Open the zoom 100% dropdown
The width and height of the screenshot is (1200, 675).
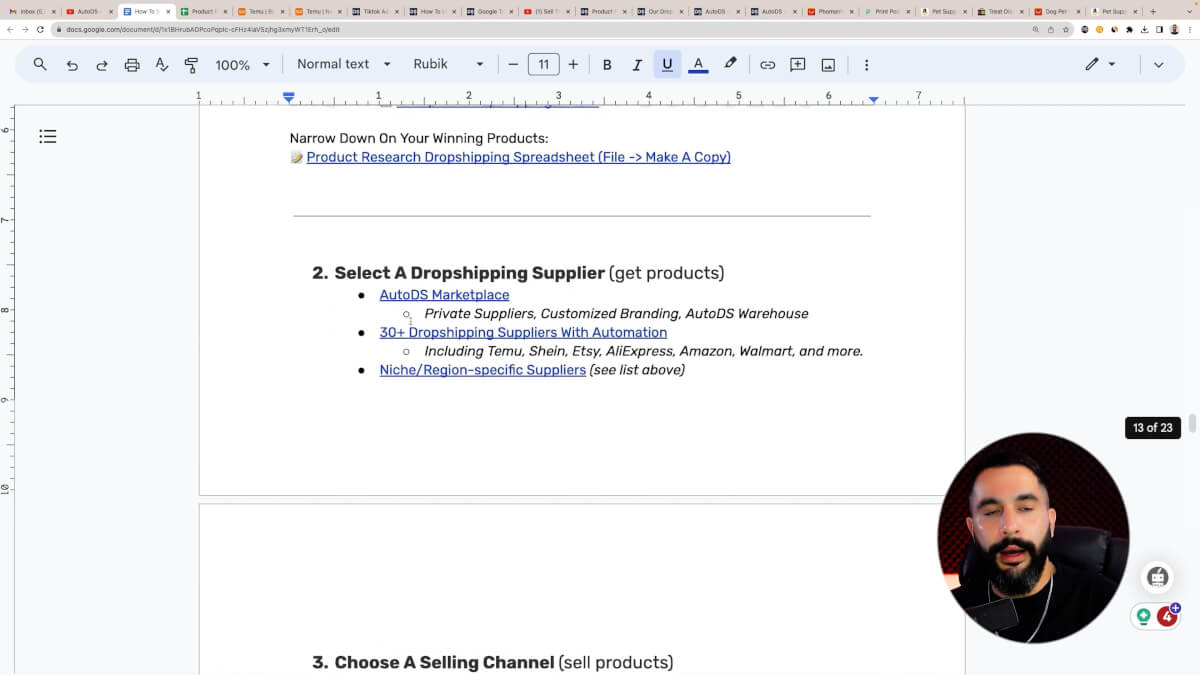pyautogui.click(x=242, y=64)
